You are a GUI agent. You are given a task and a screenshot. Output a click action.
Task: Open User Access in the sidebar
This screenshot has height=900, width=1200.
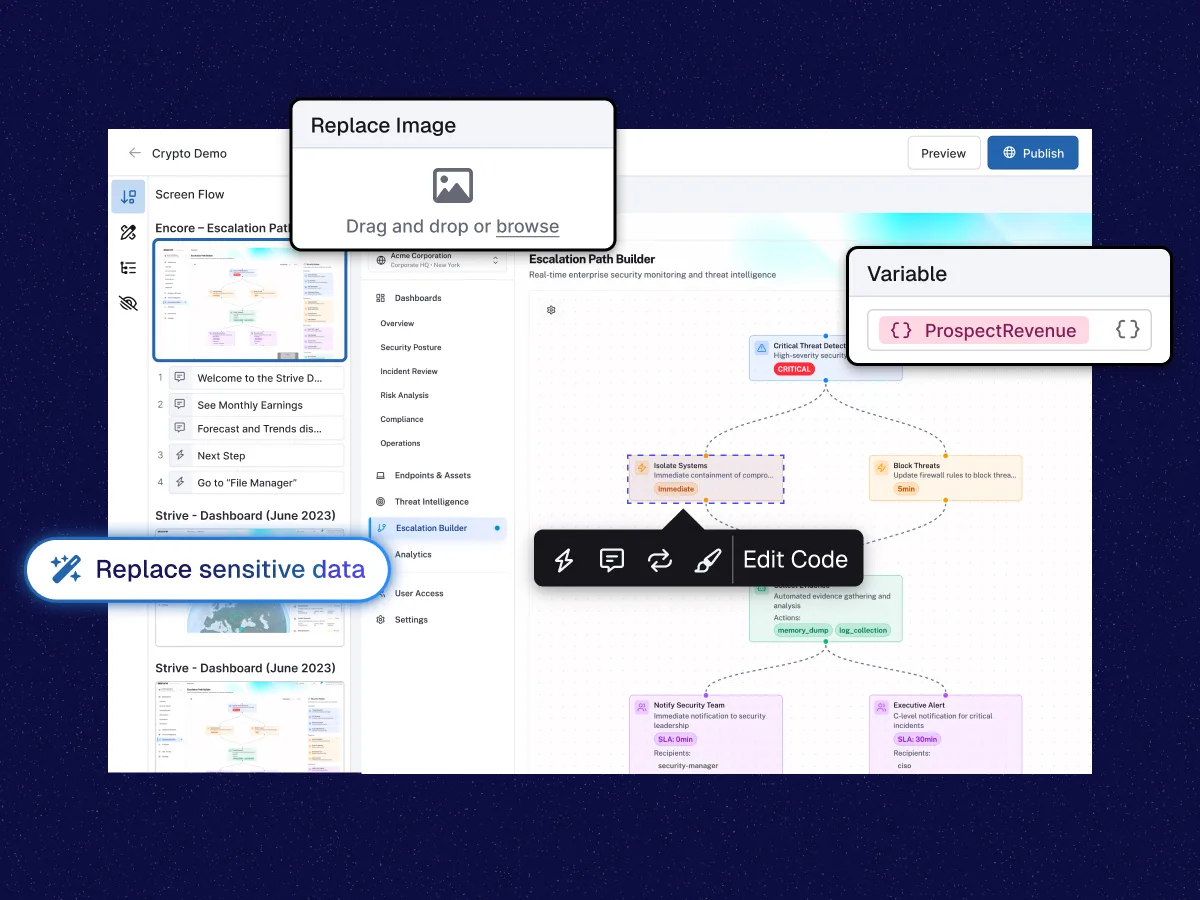419,594
